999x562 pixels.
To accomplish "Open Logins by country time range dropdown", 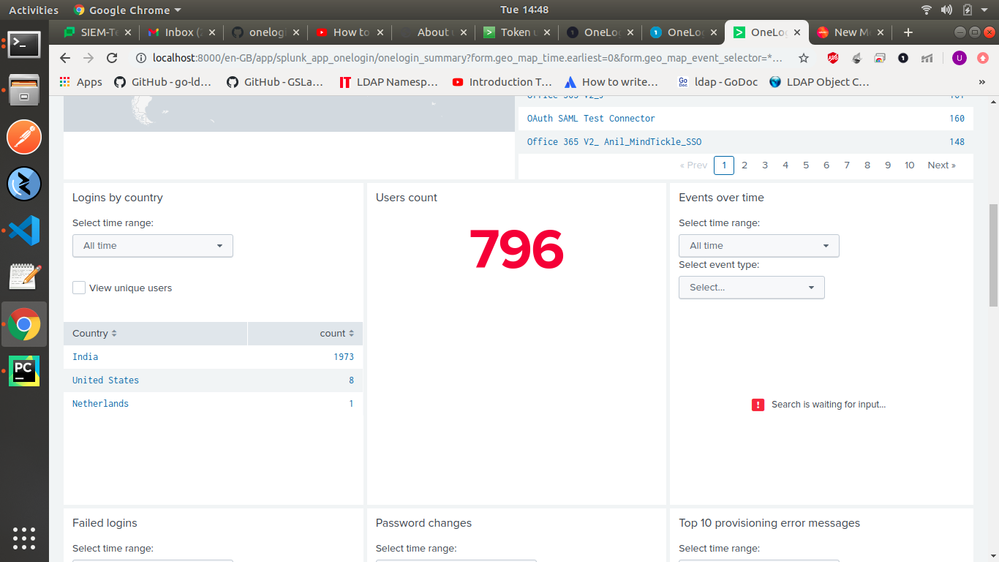I will 152,246.
